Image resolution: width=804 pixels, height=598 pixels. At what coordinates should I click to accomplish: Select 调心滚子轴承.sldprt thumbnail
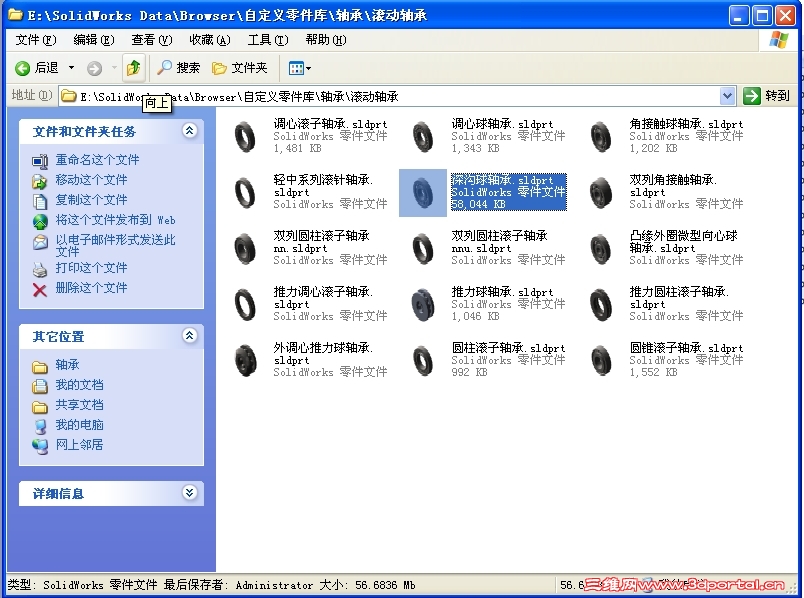[x=245, y=137]
